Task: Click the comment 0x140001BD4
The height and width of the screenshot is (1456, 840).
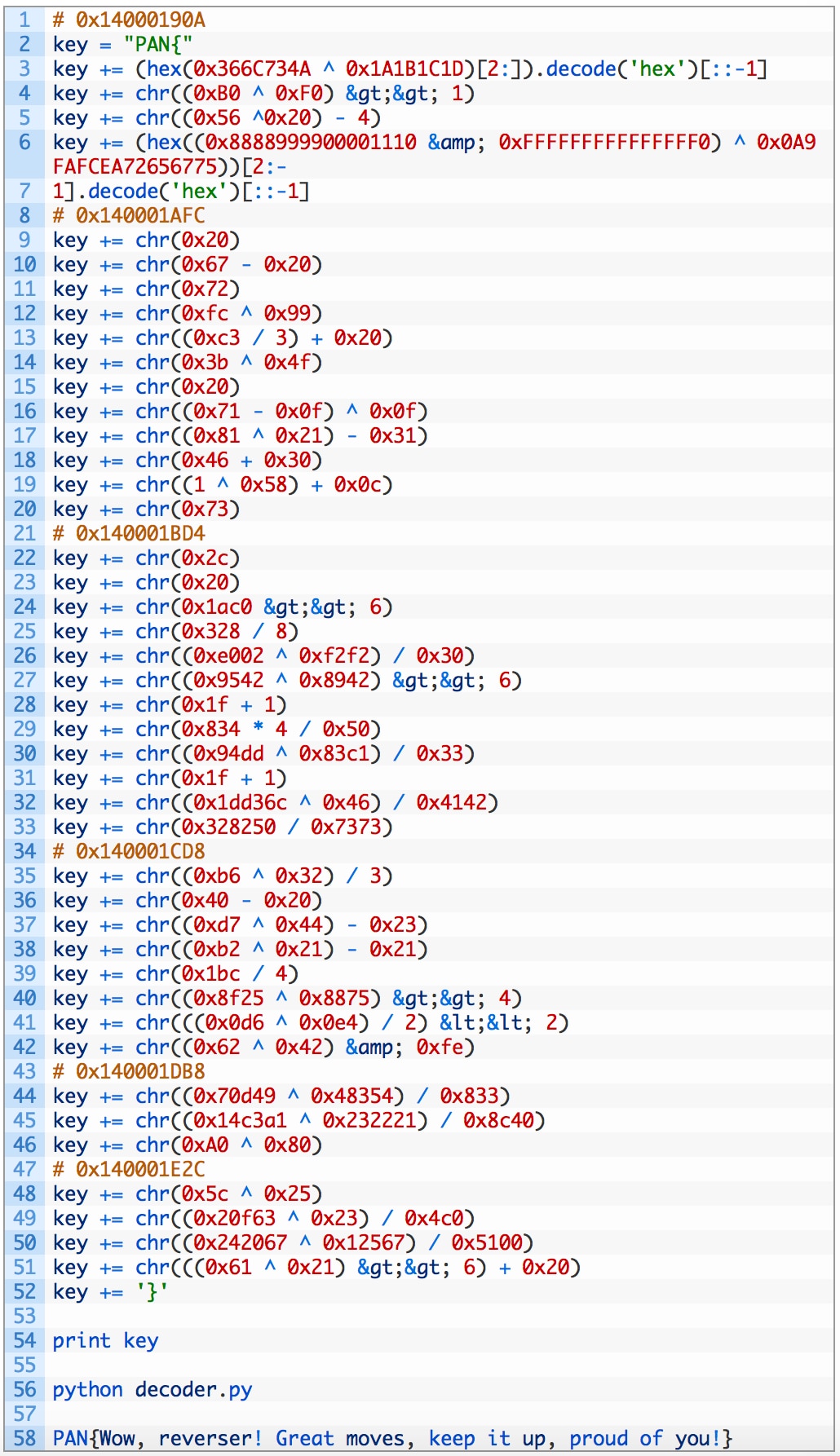Action: pos(129,533)
